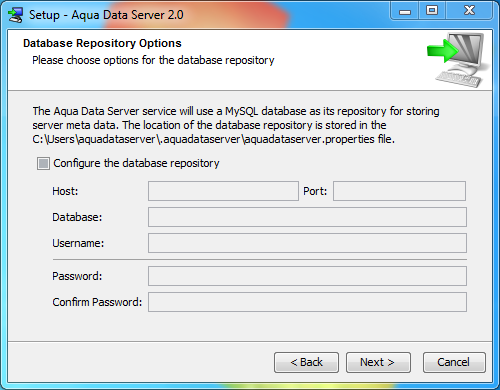Click the Setup - Aqua Data Server title text
The height and width of the screenshot is (390, 500).
106,15
